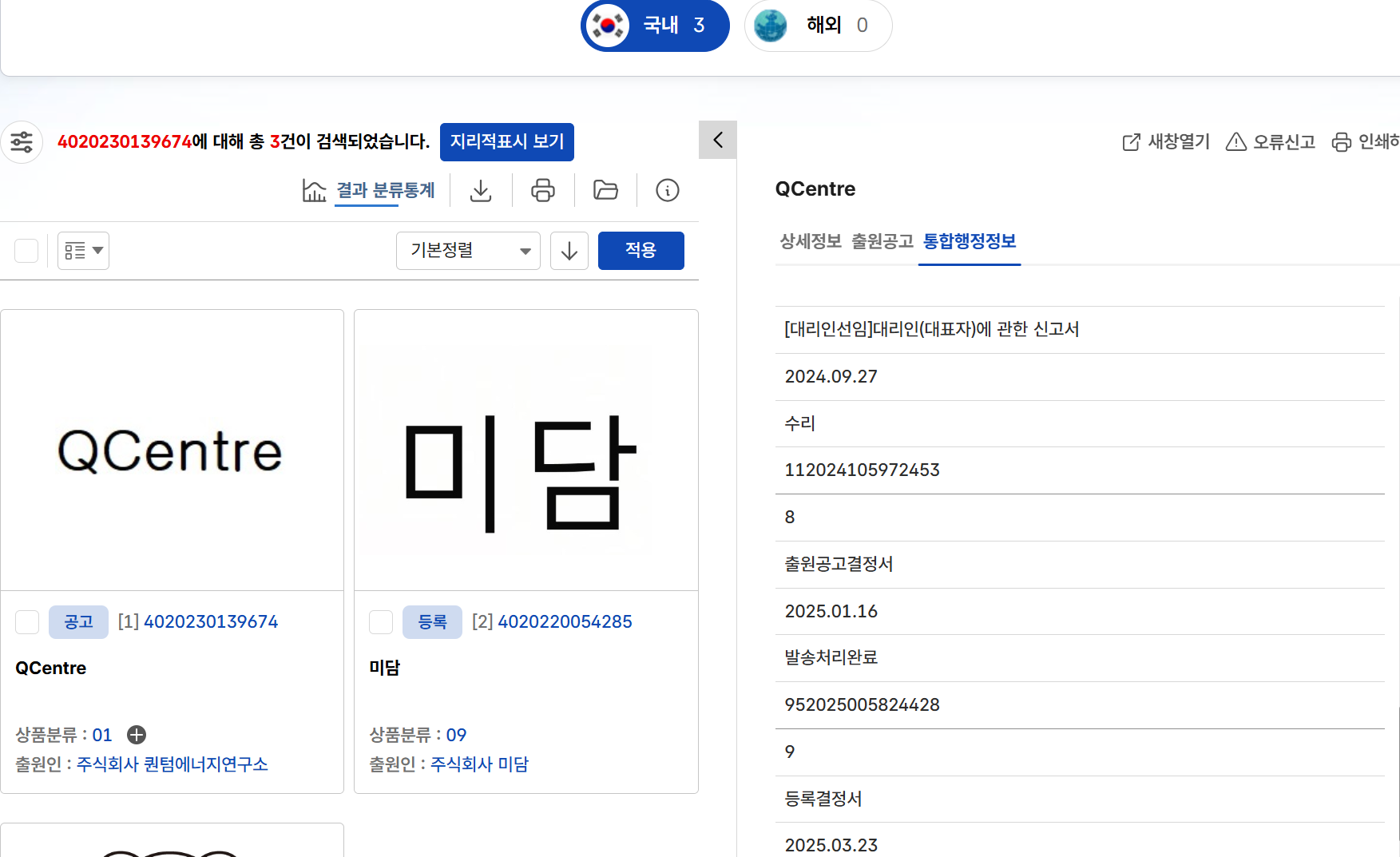Collapse the results panel with left chevron
The width and height of the screenshot is (1400, 857).
(x=718, y=140)
